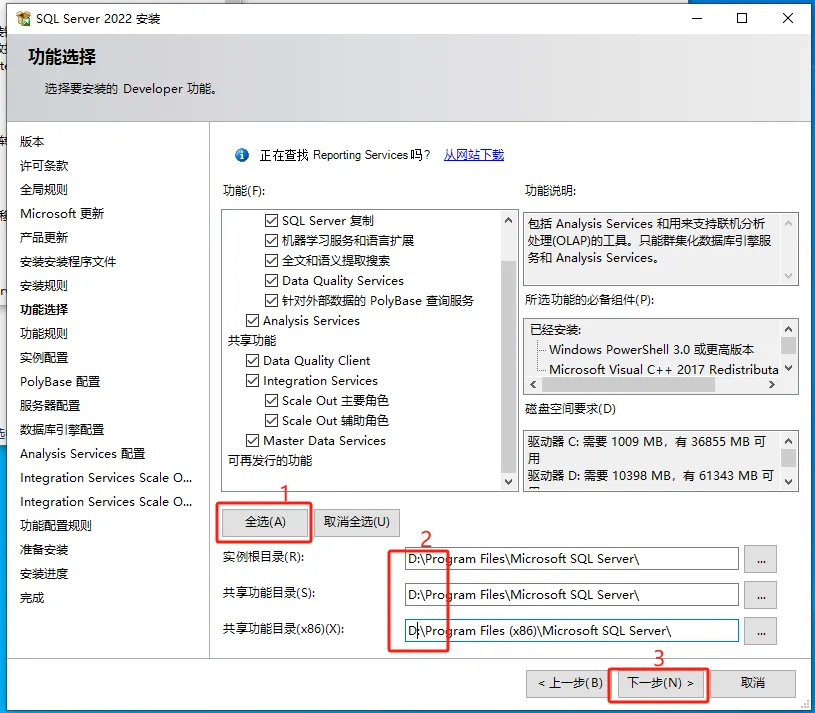Uncheck the Analysis Services checkbox

click(x=253, y=321)
